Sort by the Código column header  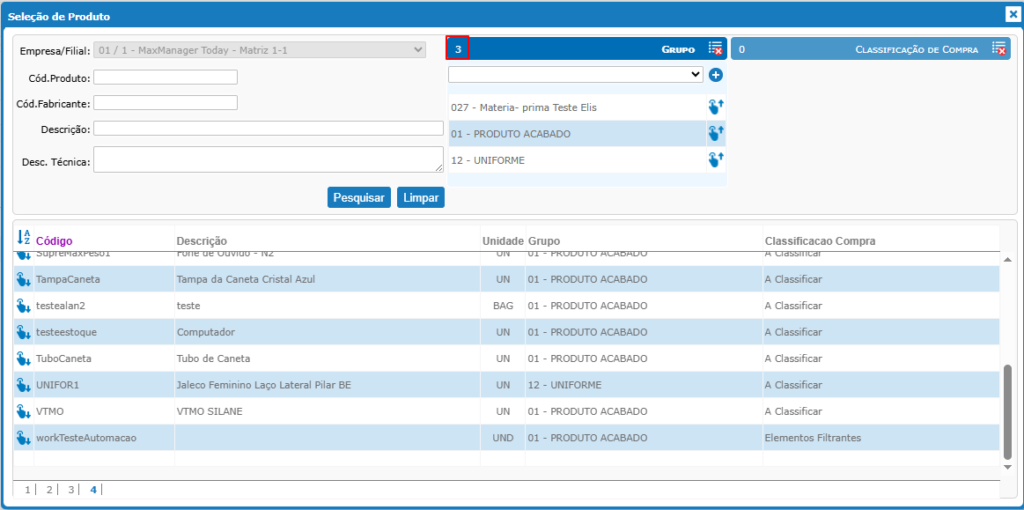[x=54, y=241]
